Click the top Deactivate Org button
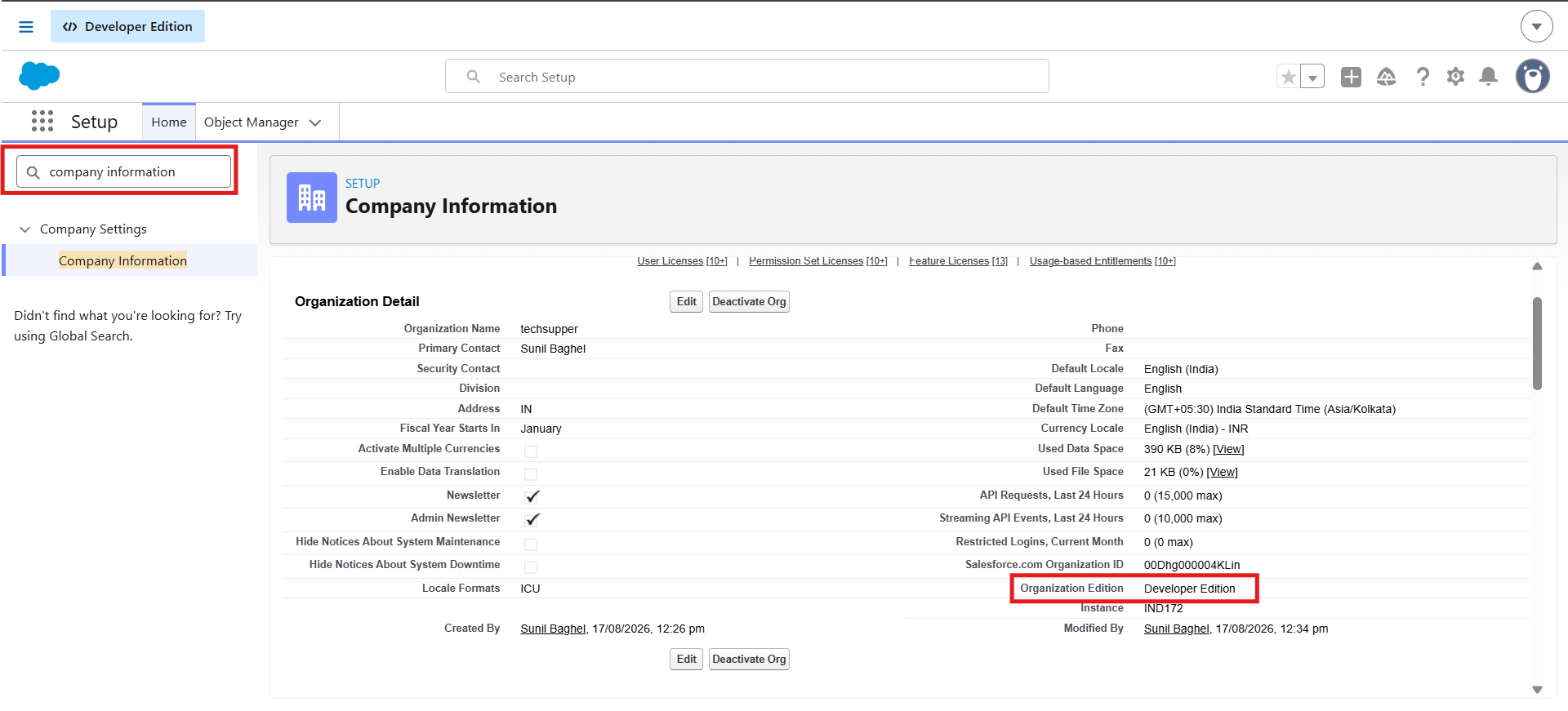Viewport: 1568px width, 711px height. pyautogui.click(x=749, y=302)
